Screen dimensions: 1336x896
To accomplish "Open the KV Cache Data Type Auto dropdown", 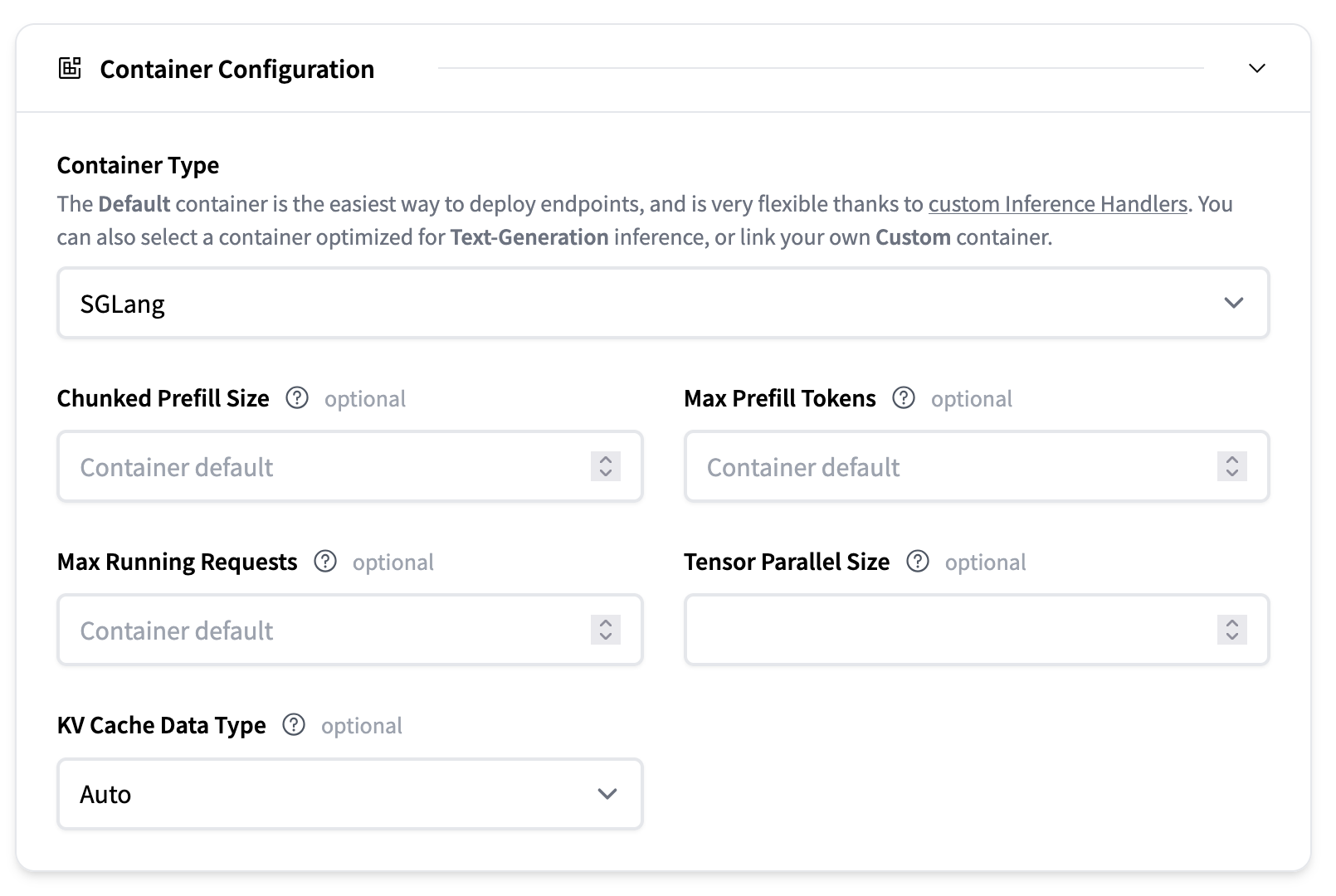I will pyautogui.click(x=350, y=794).
